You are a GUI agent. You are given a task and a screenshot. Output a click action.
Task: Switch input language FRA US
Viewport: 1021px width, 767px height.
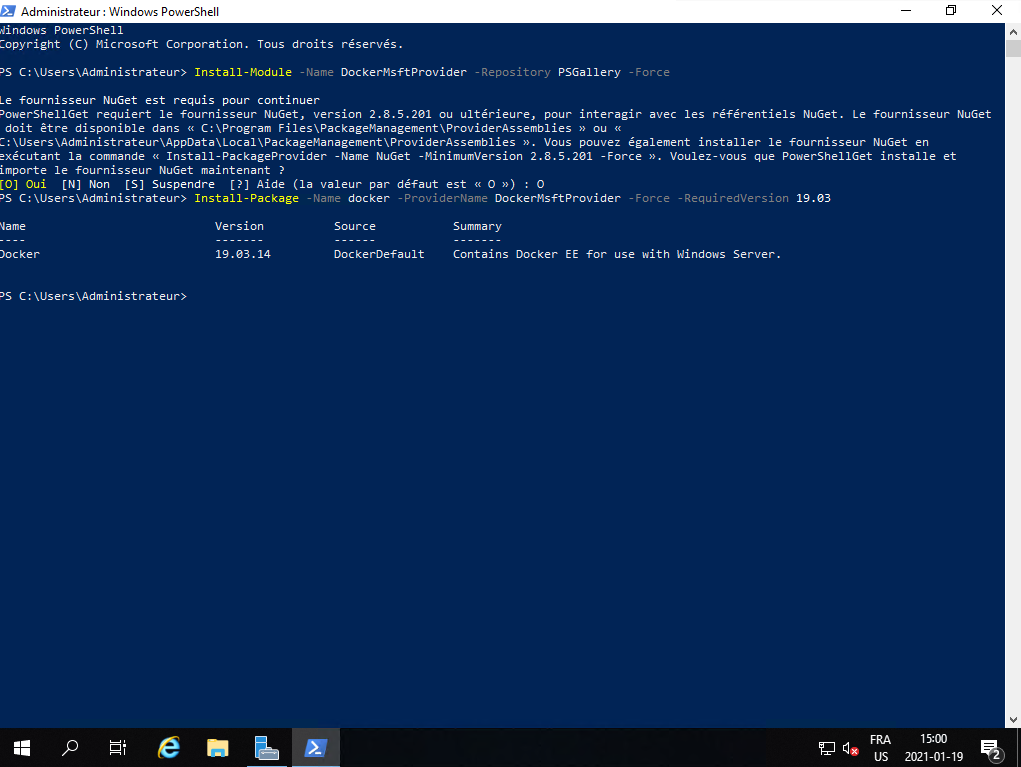click(880, 748)
